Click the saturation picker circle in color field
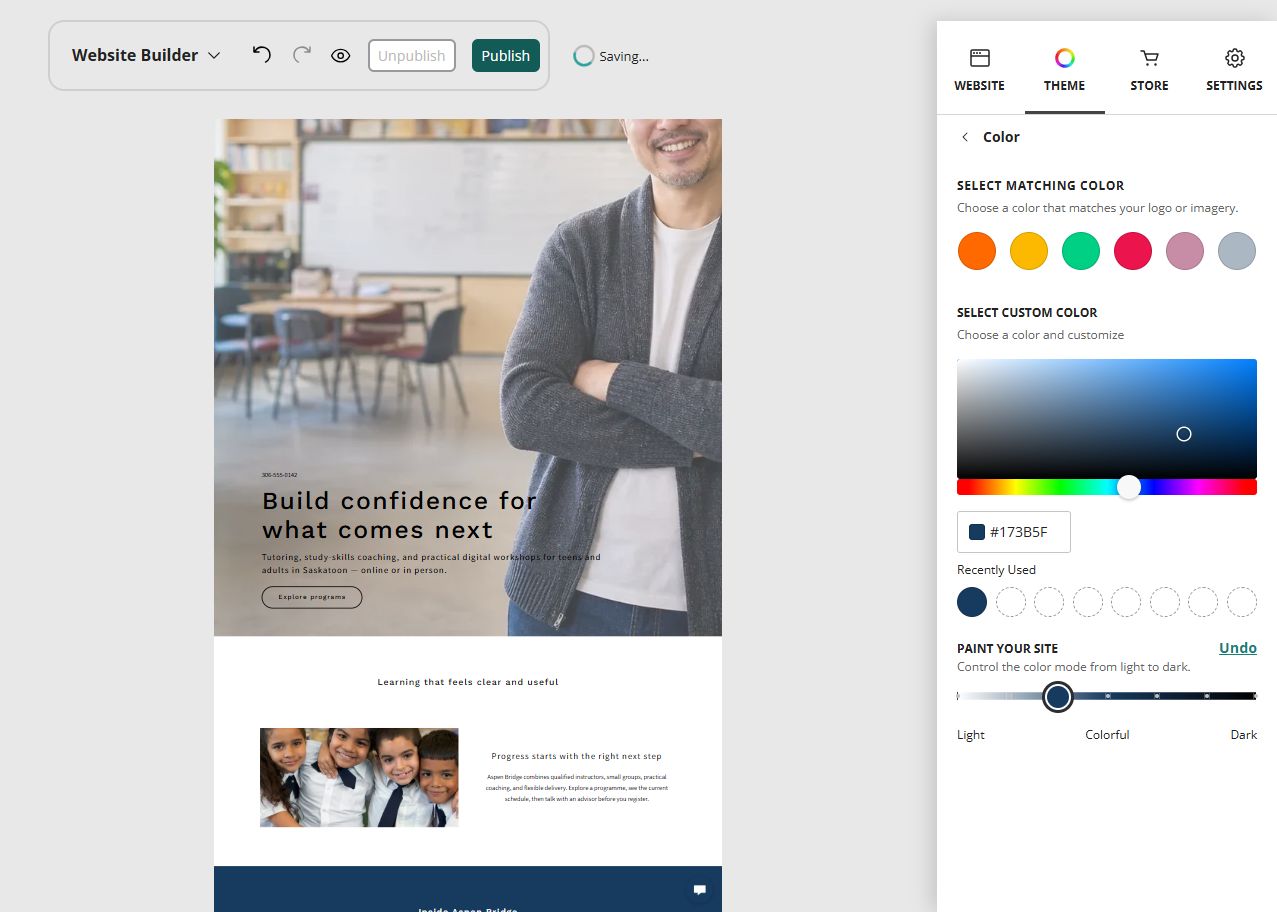Viewport: 1277px width, 912px height. pos(1184,434)
